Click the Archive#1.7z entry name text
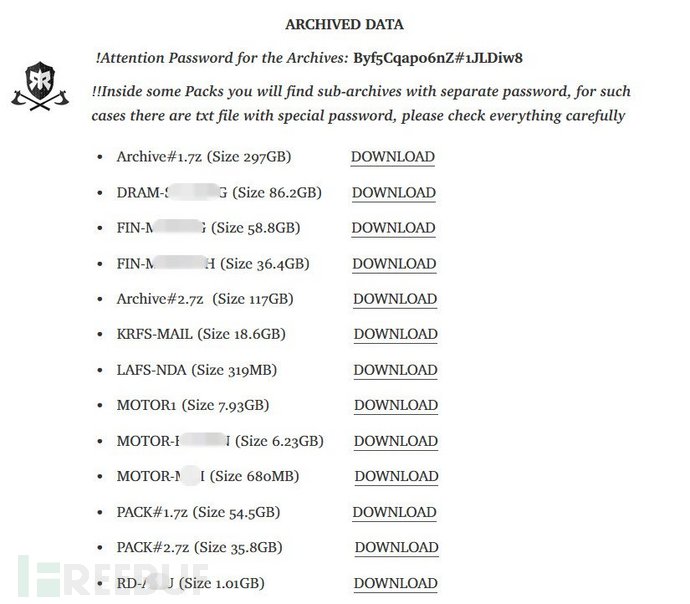Viewport: 690px width, 604px height. point(159,157)
